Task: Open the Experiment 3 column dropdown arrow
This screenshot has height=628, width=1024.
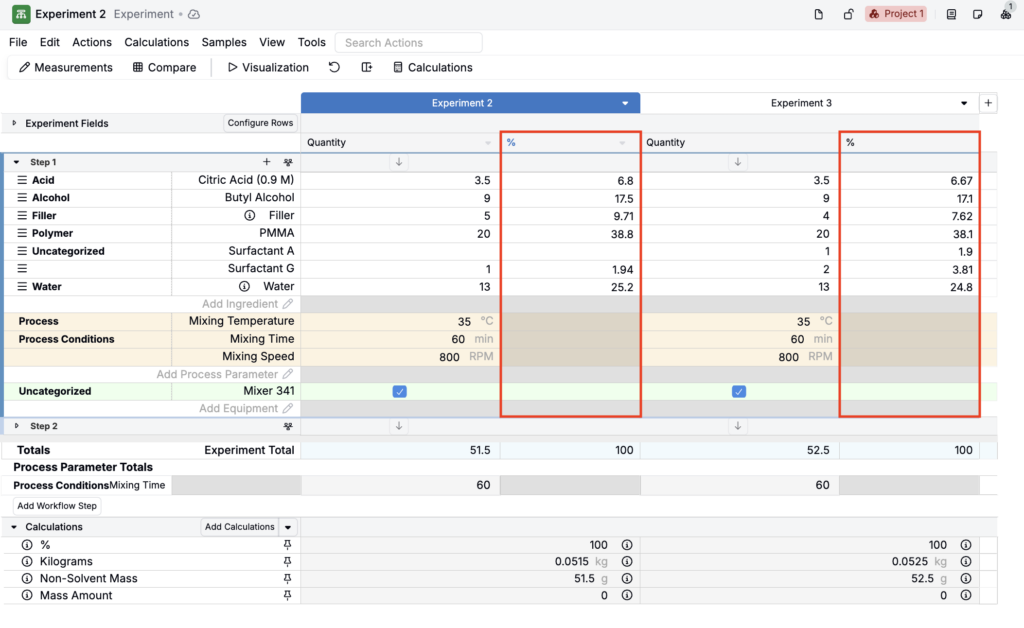Action: click(964, 103)
